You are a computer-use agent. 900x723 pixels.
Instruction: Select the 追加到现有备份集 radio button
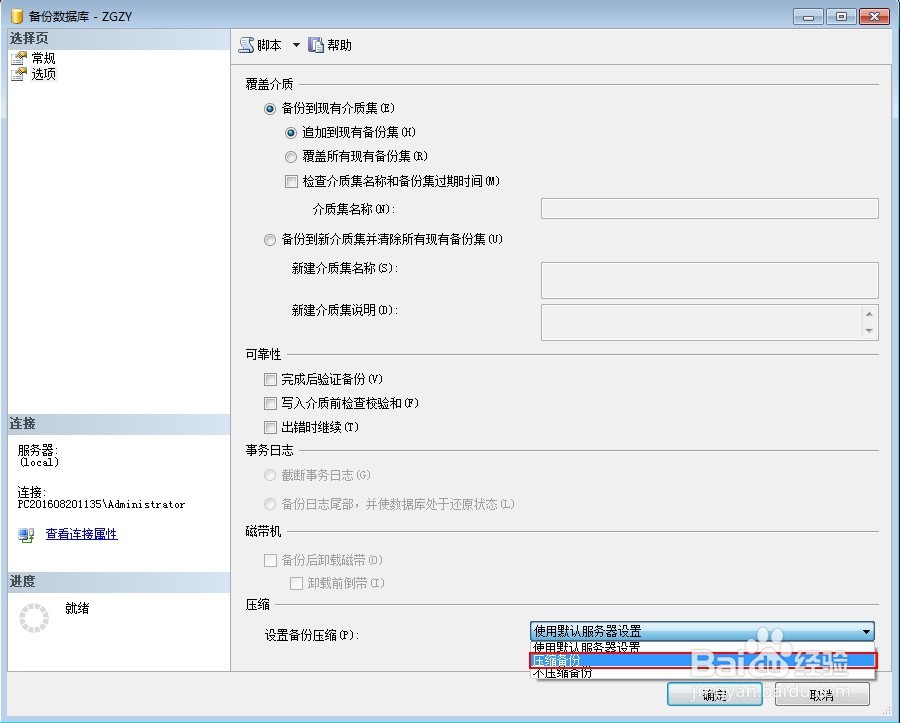coord(291,132)
